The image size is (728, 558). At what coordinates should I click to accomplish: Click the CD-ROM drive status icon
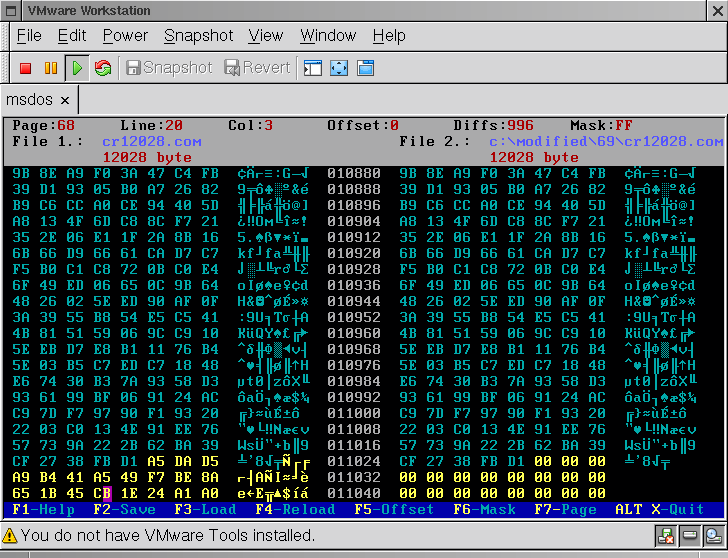coord(712,536)
